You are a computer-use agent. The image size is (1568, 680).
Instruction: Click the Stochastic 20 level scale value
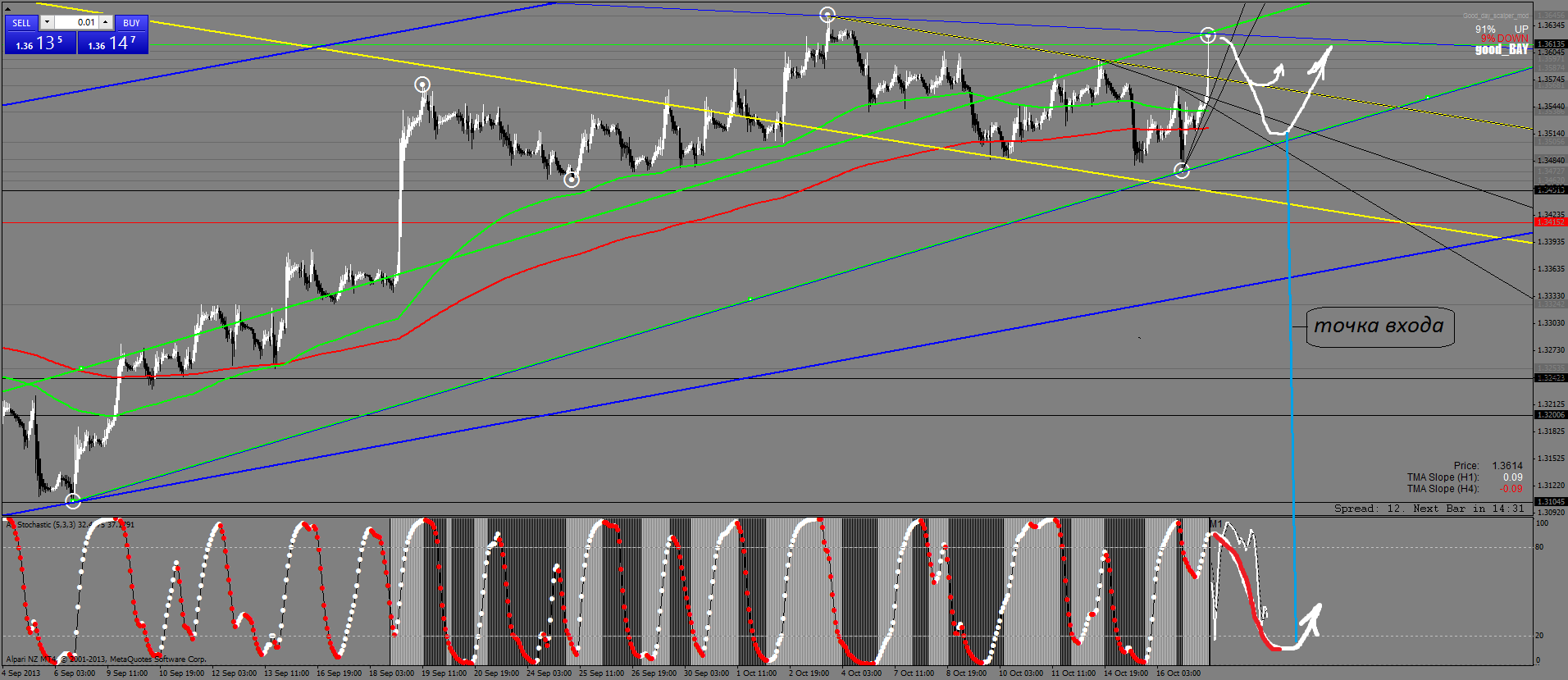(1540, 636)
